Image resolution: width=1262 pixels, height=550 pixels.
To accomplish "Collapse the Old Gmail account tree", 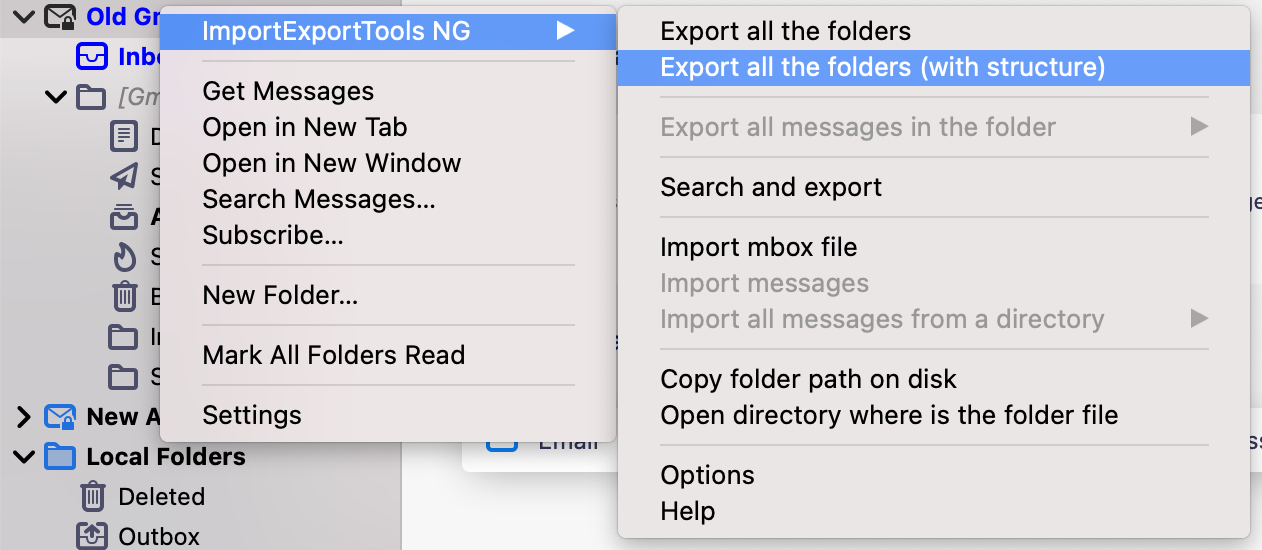I will coord(24,16).
